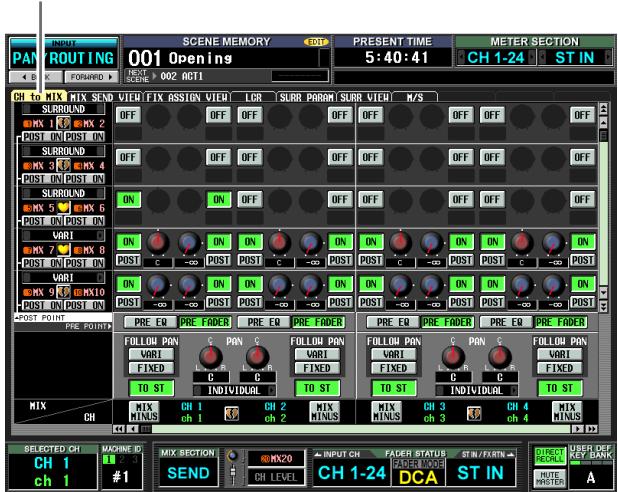The width and height of the screenshot is (618, 492).
Task: Open the M/S tab
Action: point(415,97)
